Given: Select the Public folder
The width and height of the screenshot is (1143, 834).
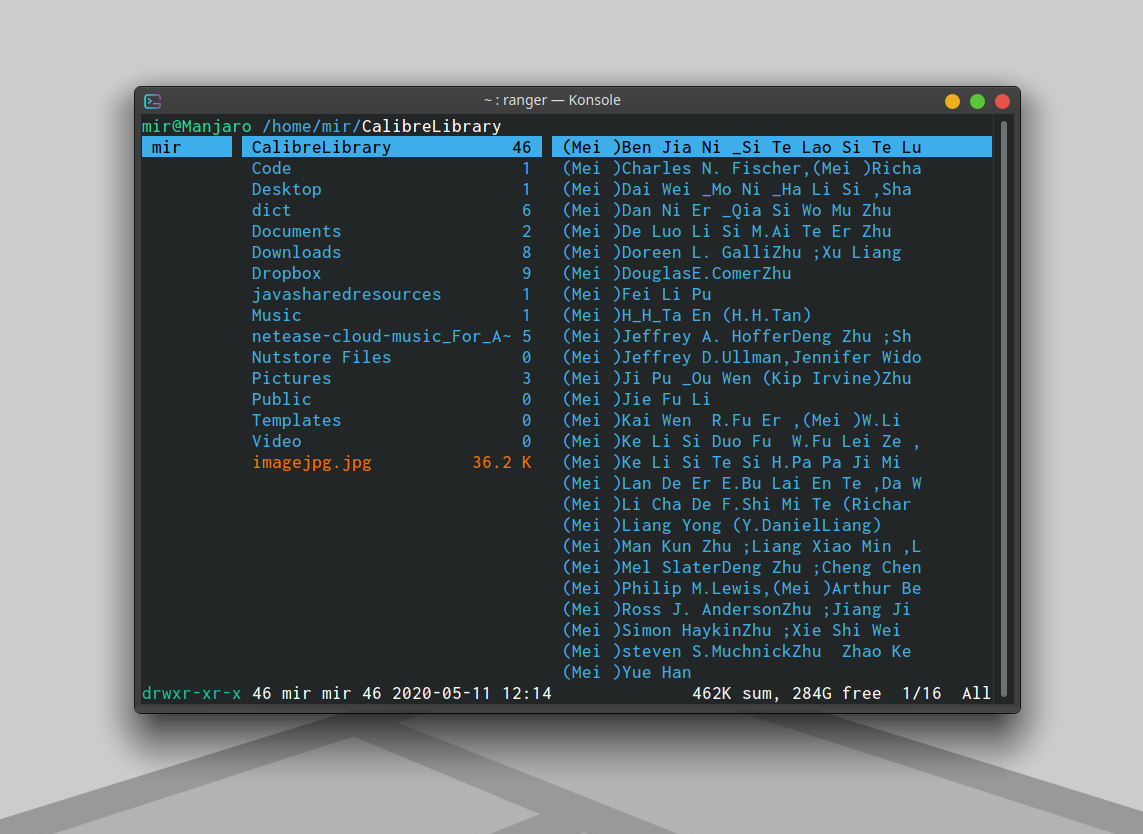Looking at the screenshot, I should 391,400.
